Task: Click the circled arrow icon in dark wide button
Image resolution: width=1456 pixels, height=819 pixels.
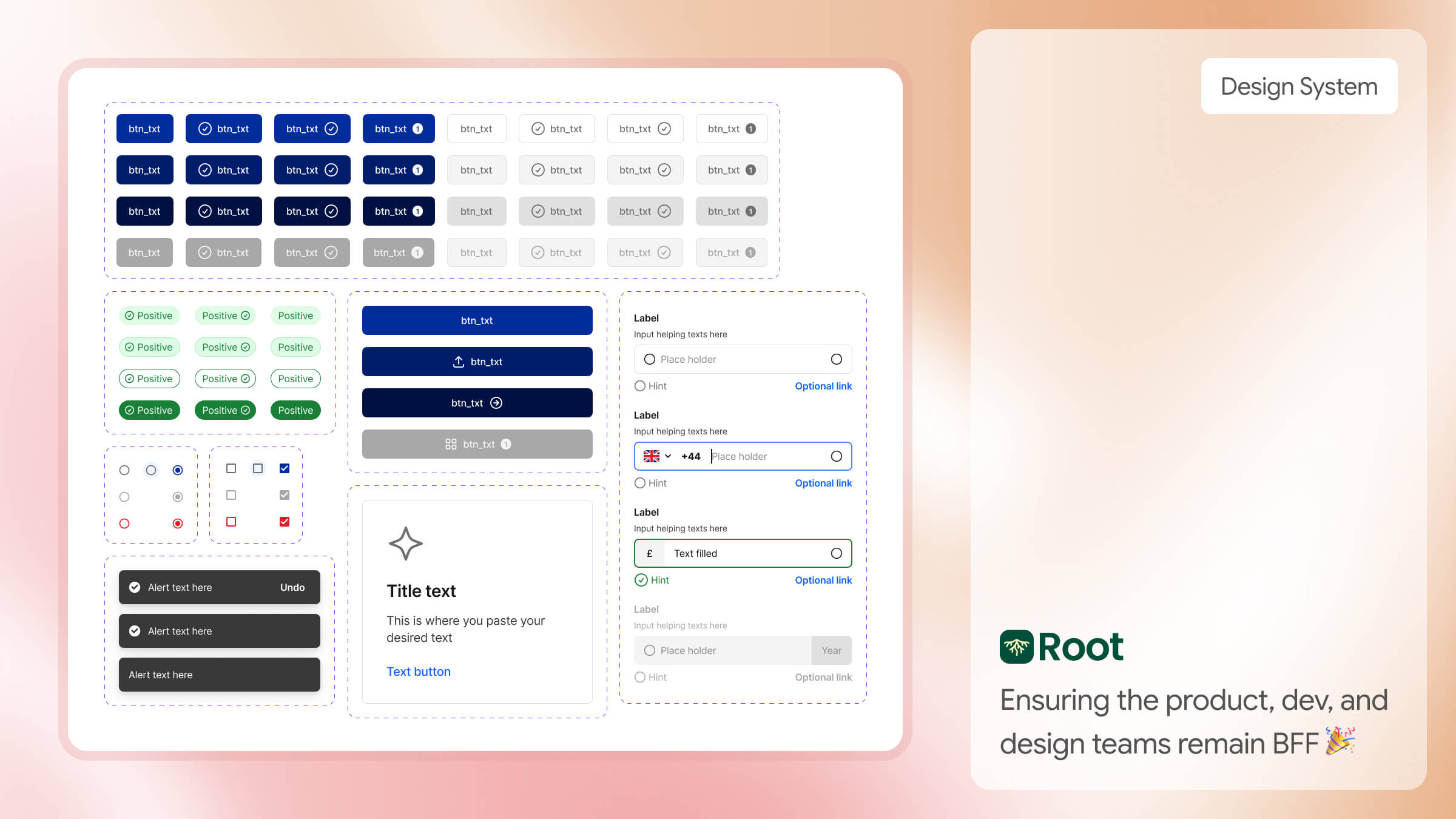Action: pyautogui.click(x=496, y=403)
